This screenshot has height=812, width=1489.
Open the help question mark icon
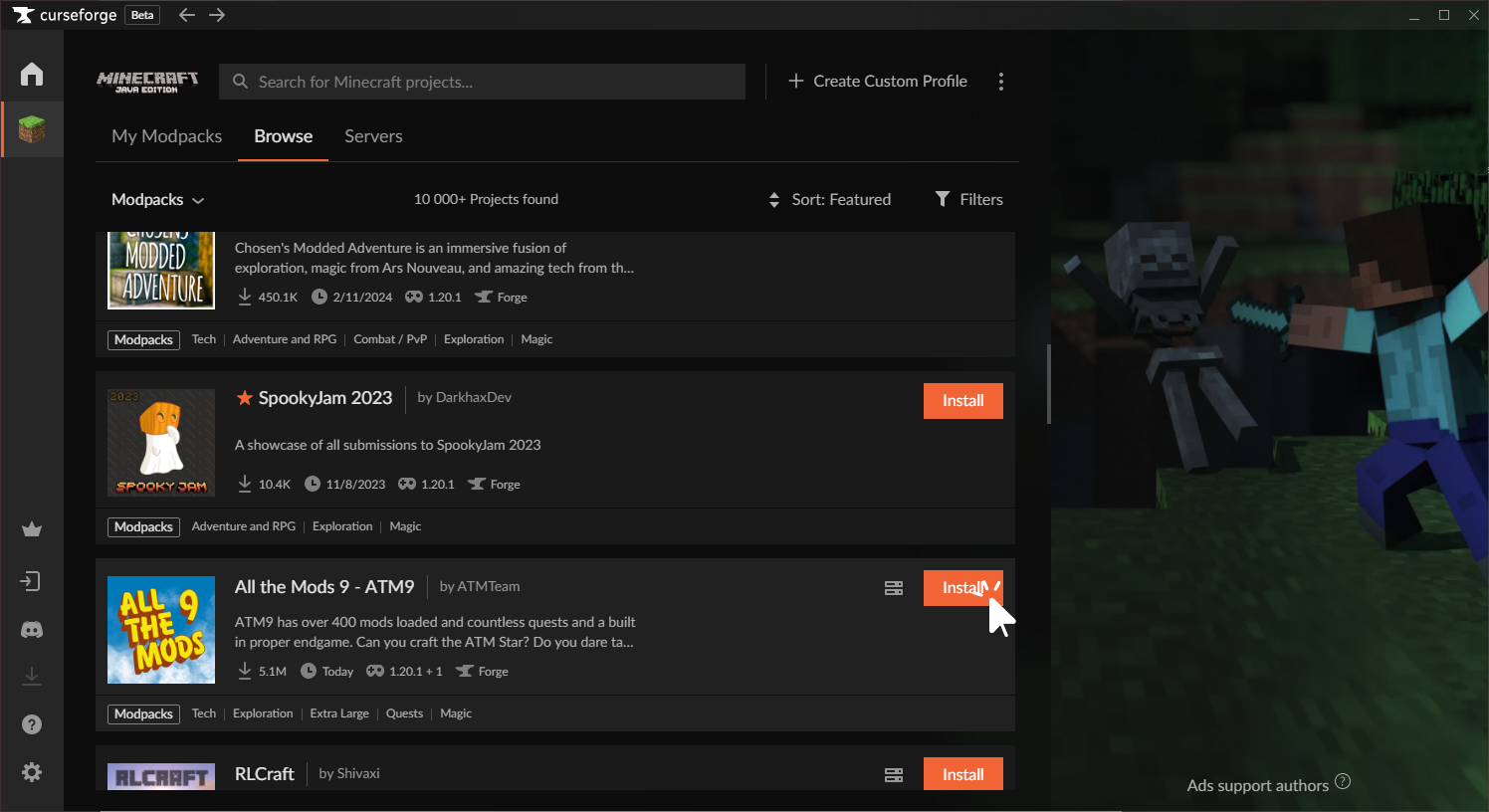[32, 724]
